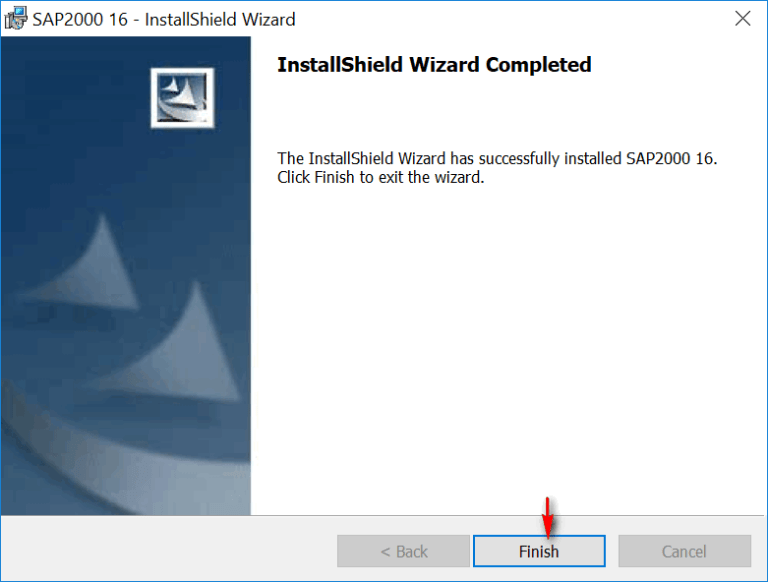
Task: Click the 'SAP2000 16' text in the message
Action: tap(670, 158)
